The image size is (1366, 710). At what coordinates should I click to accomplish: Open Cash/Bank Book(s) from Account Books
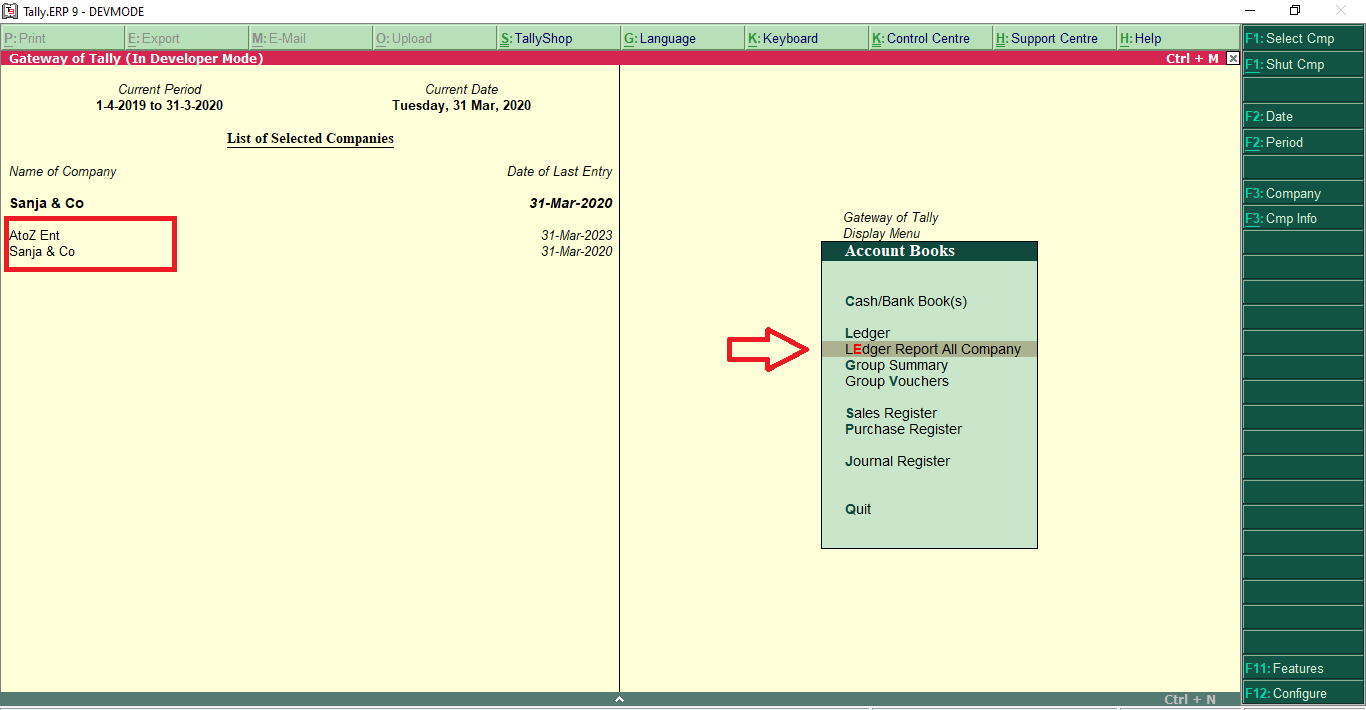click(905, 301)
